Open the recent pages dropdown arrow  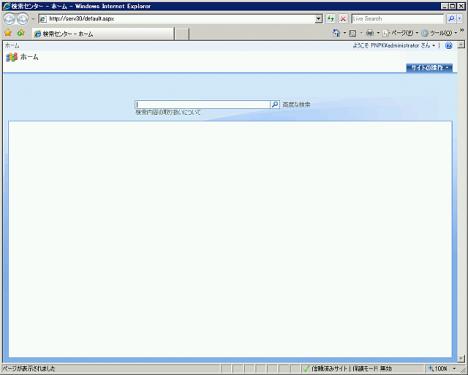click(33, 19)
